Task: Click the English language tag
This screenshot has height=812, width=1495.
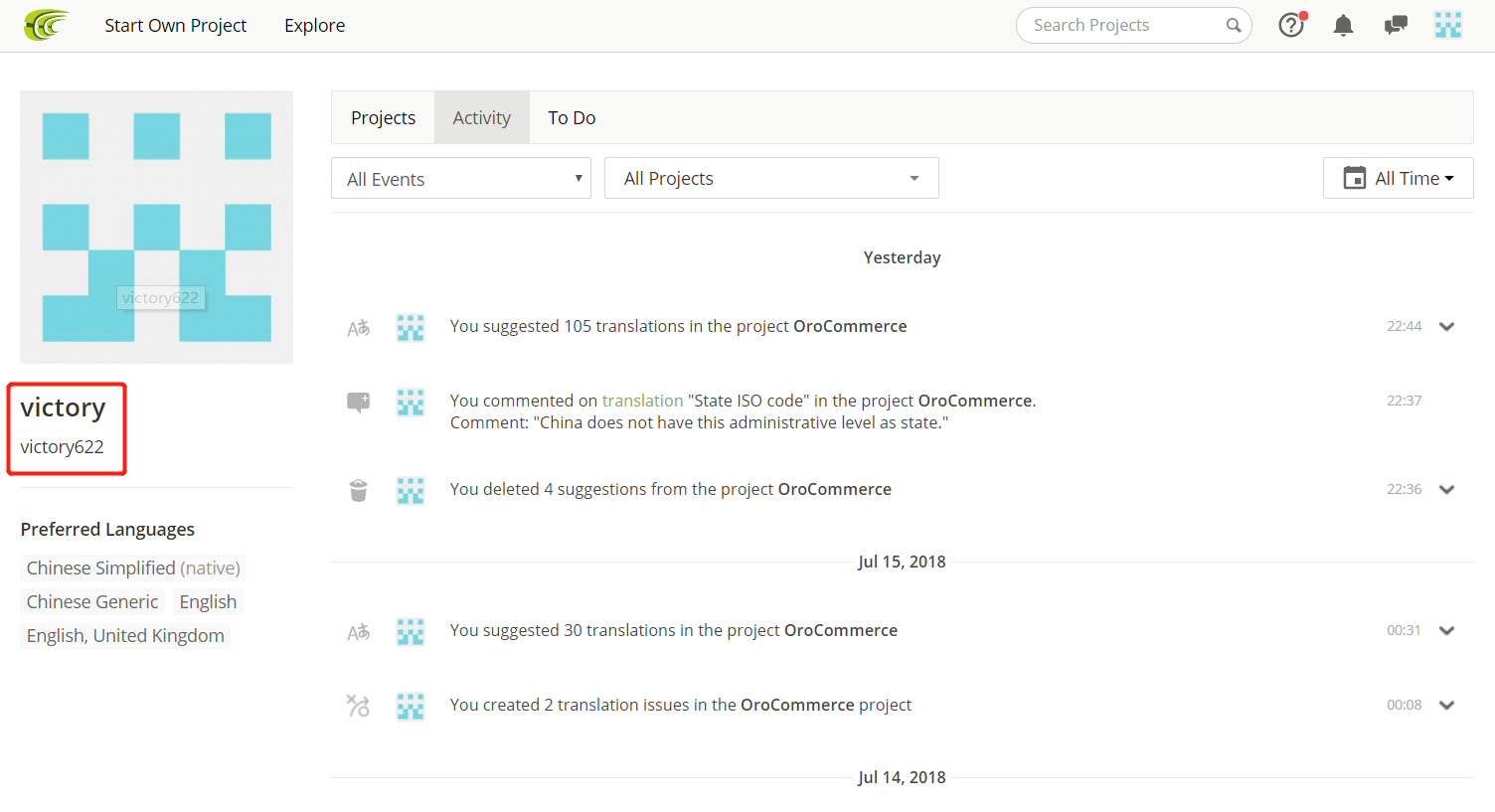Action: click(x=208, y=601)
